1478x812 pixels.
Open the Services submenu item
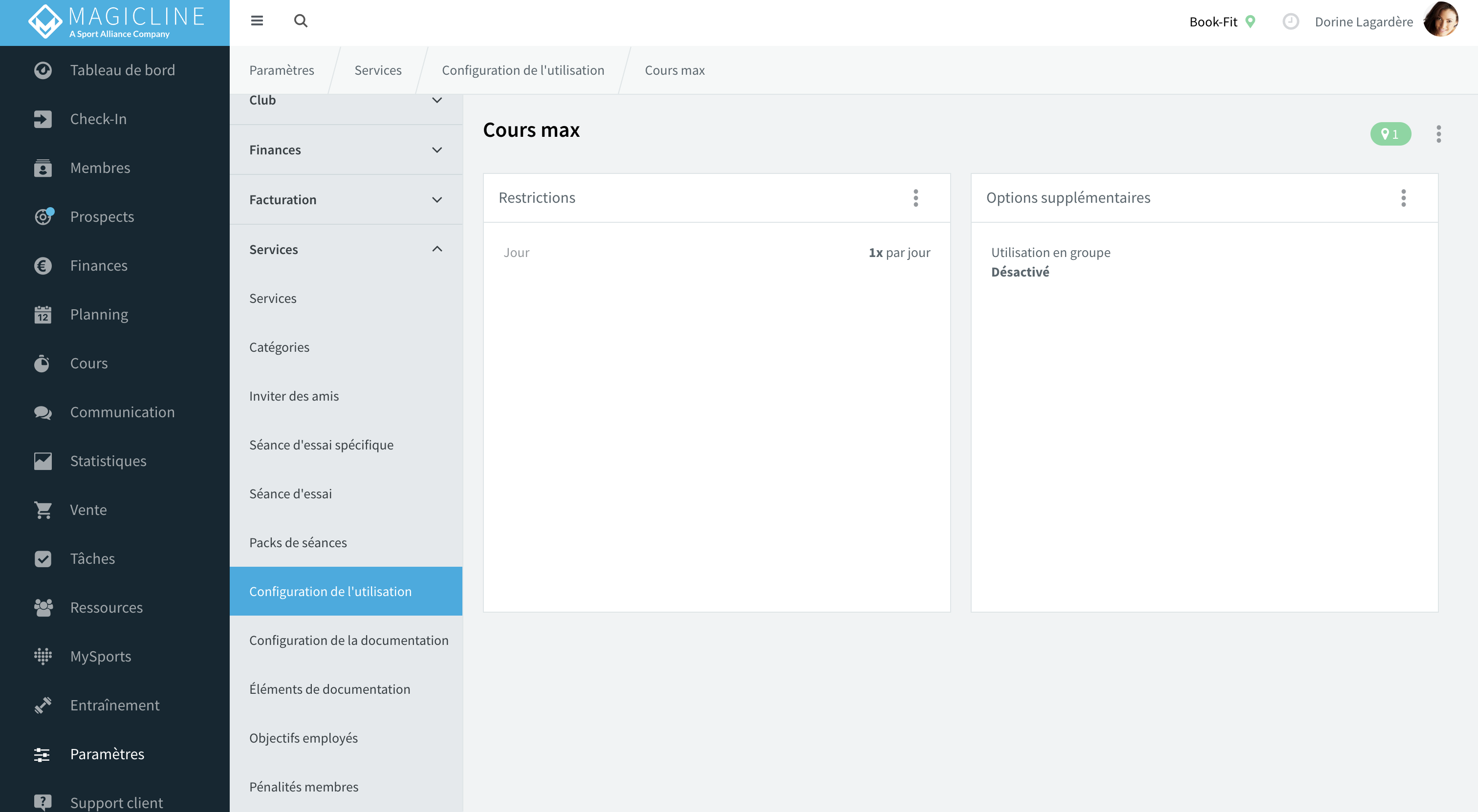pyautogui.click(x=346, y=298)
